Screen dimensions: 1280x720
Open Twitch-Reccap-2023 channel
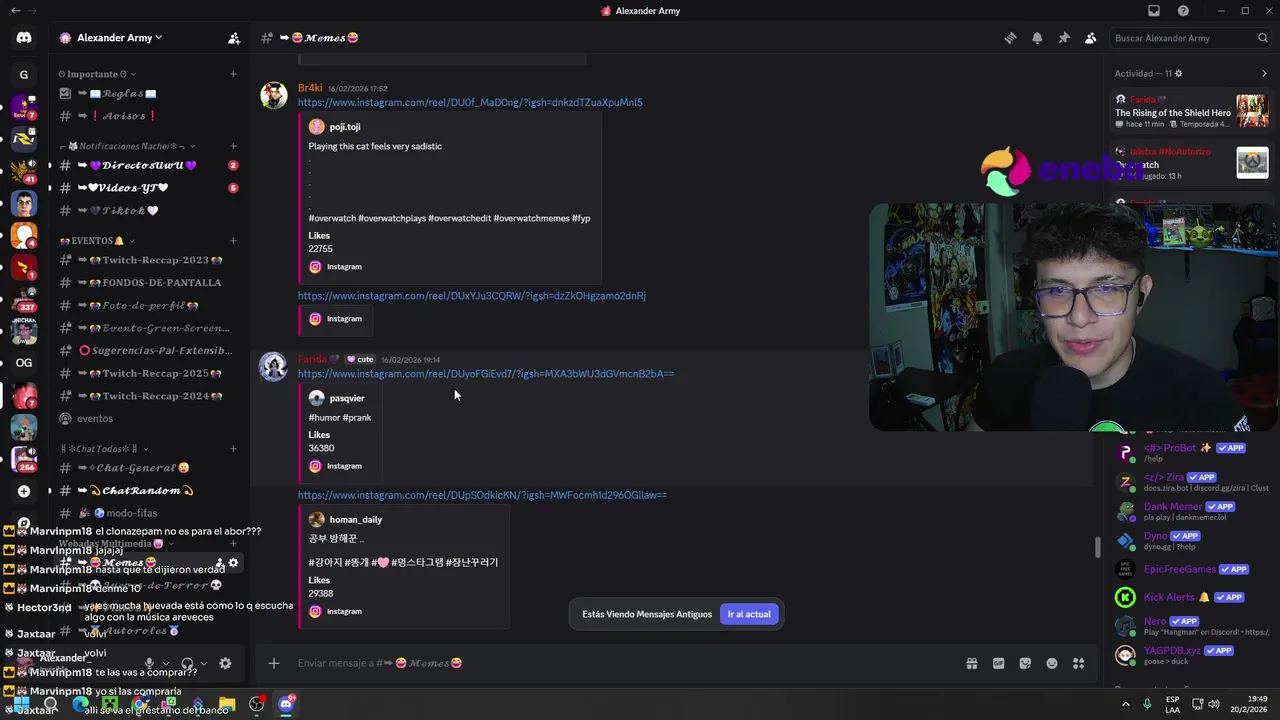point(148,260)
